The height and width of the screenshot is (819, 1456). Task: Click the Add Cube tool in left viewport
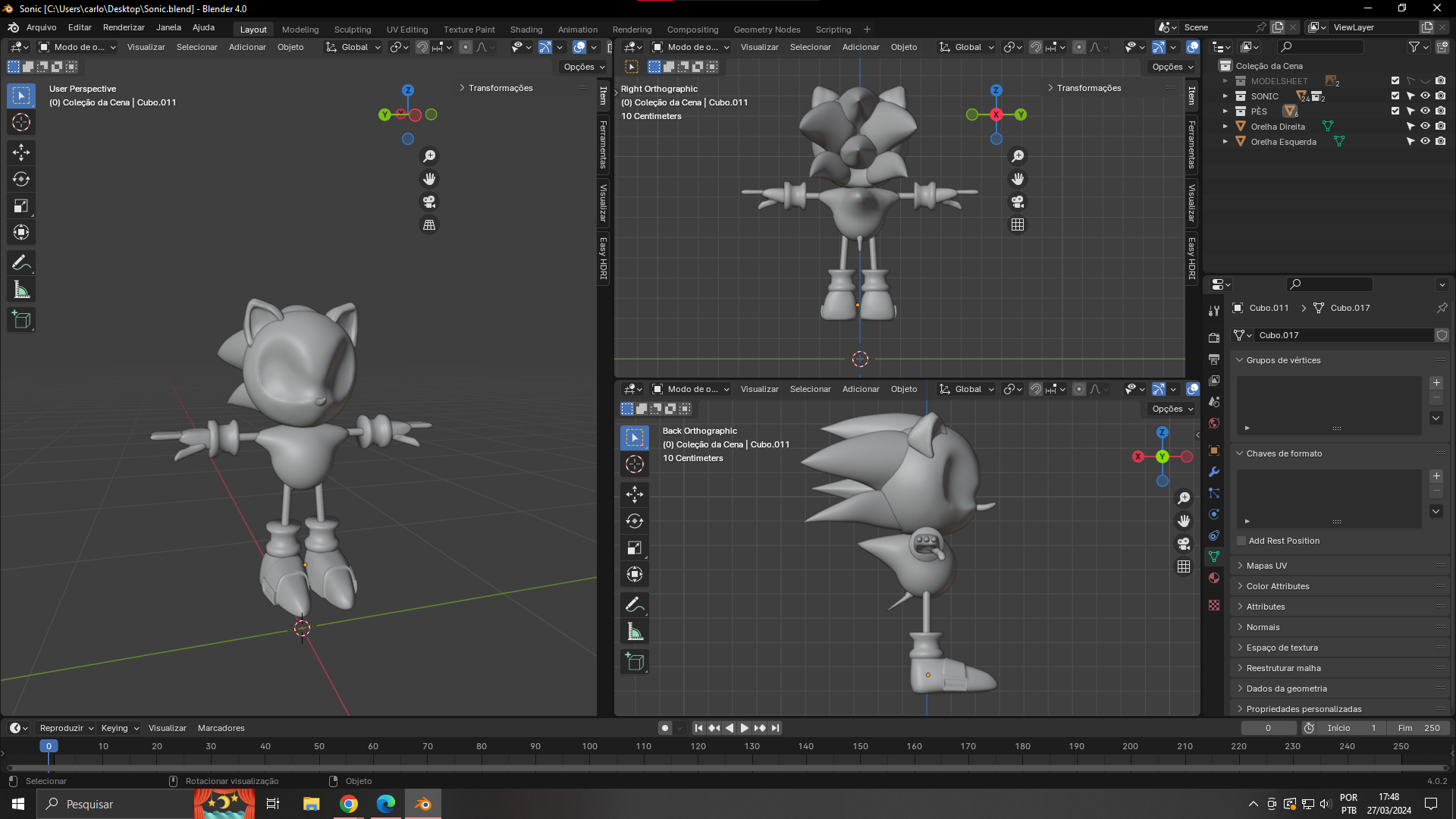tap(21, 320)
